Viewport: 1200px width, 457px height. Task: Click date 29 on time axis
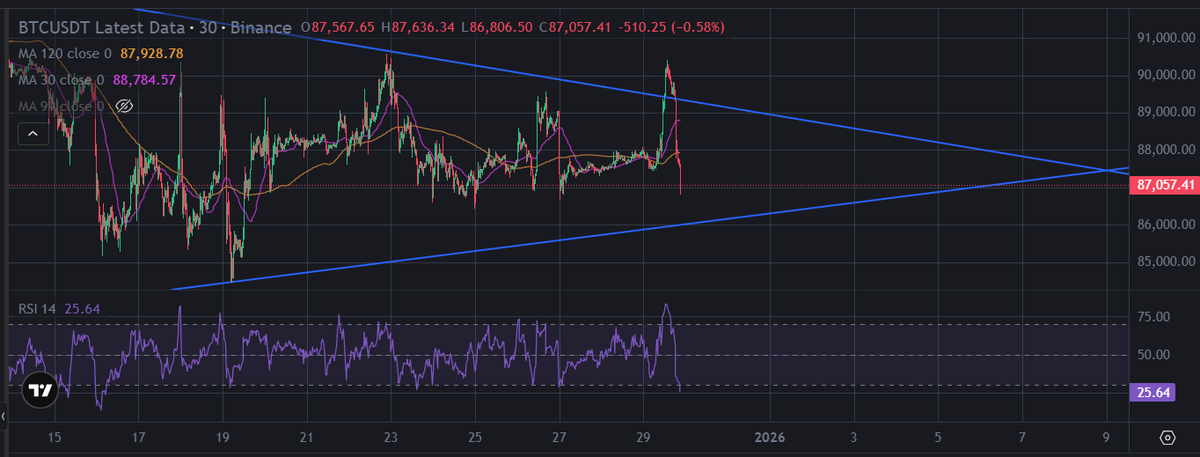coord(643,437)
